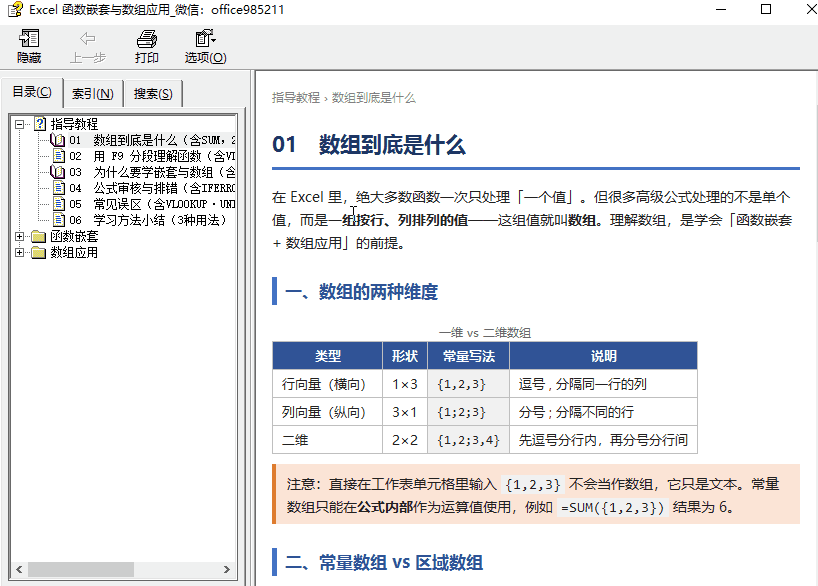Click the open-book icon for topic 01
The height and width of the screenshot is (586, 818).
pyautogui.click(x=57, y=140)
